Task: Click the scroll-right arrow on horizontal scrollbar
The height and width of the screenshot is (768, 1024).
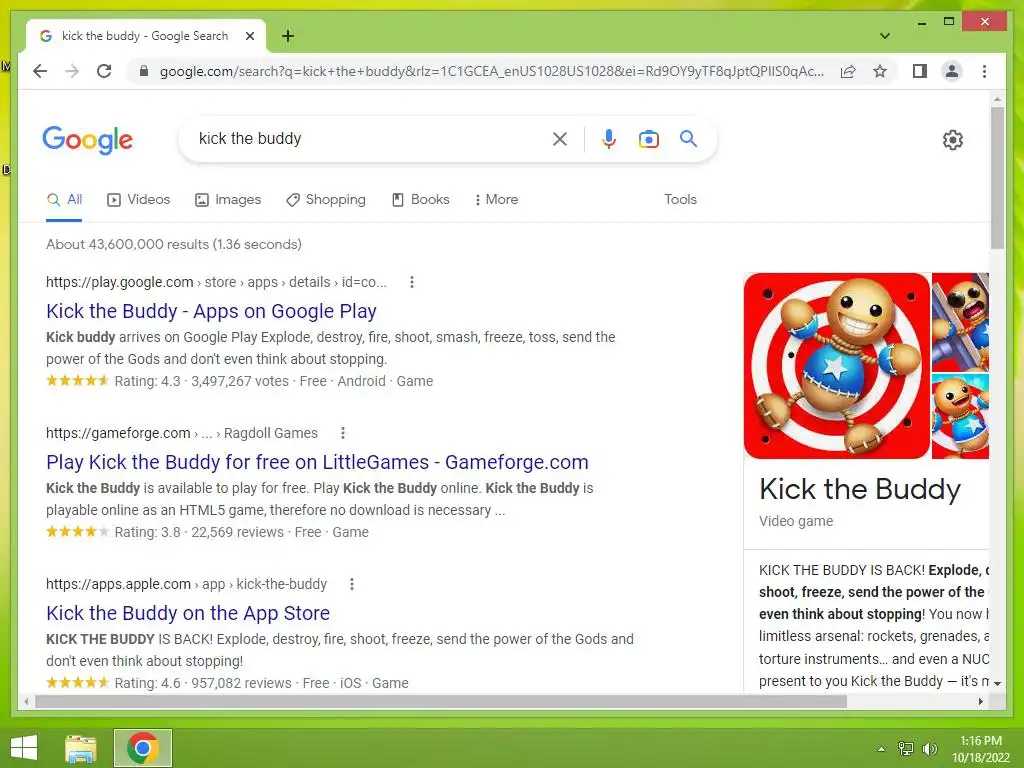Action: click(980, 701)
